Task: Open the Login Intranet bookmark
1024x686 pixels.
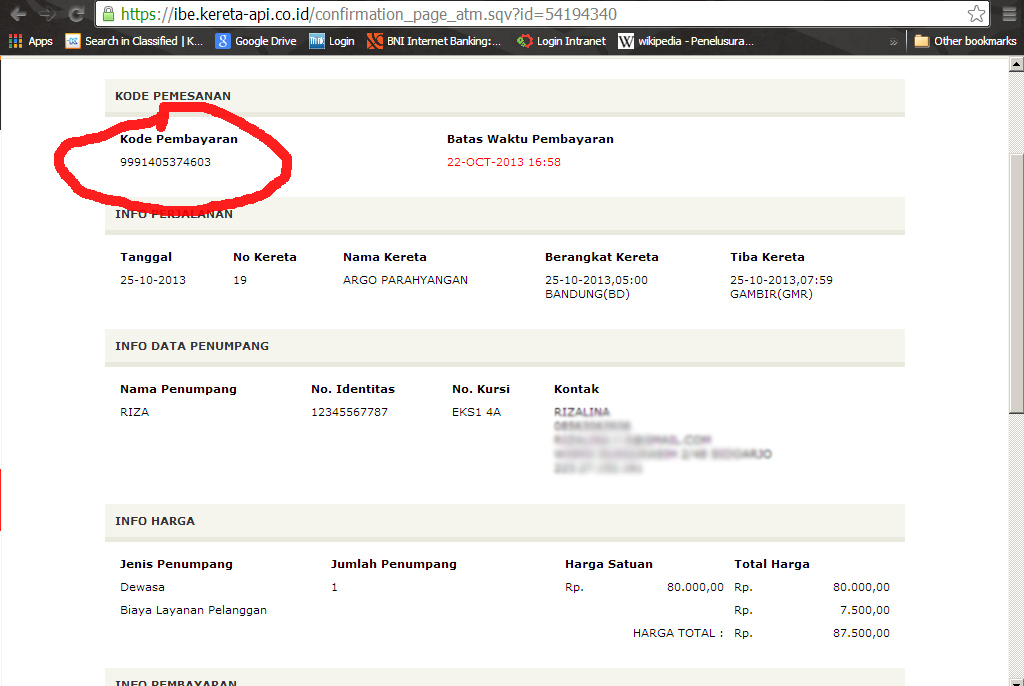Action: tap(562, 41)
